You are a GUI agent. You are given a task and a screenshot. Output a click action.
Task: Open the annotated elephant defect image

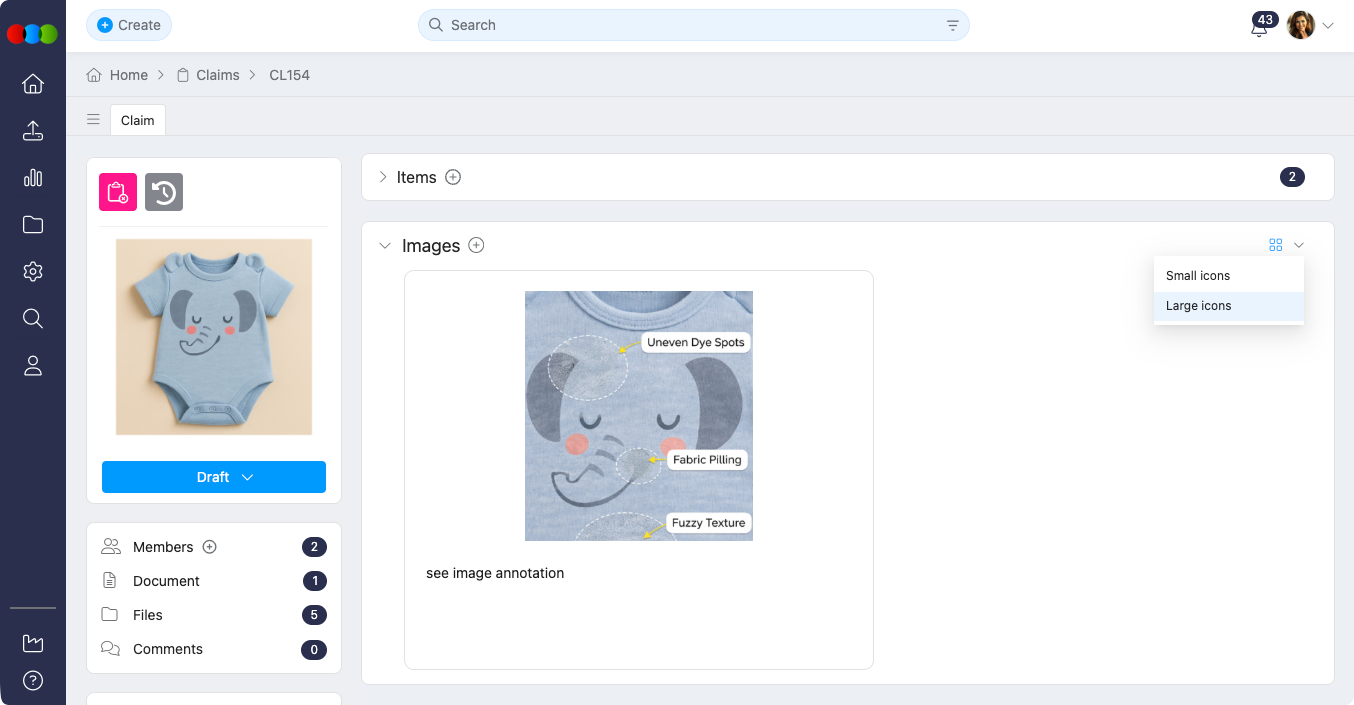click(x=639, y=415)
